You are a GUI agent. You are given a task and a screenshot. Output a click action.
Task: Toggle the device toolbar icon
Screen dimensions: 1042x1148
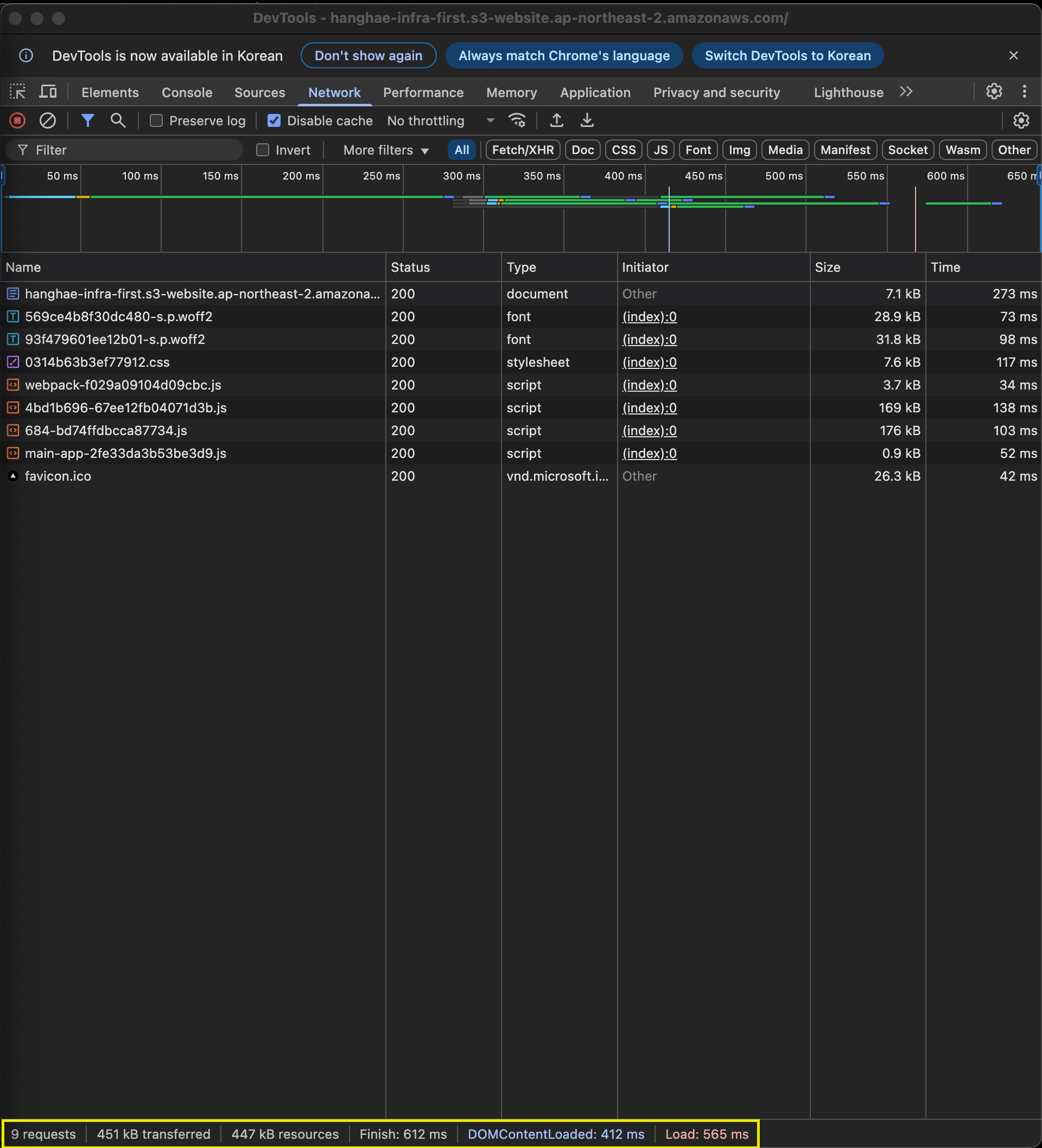[48, 92]
